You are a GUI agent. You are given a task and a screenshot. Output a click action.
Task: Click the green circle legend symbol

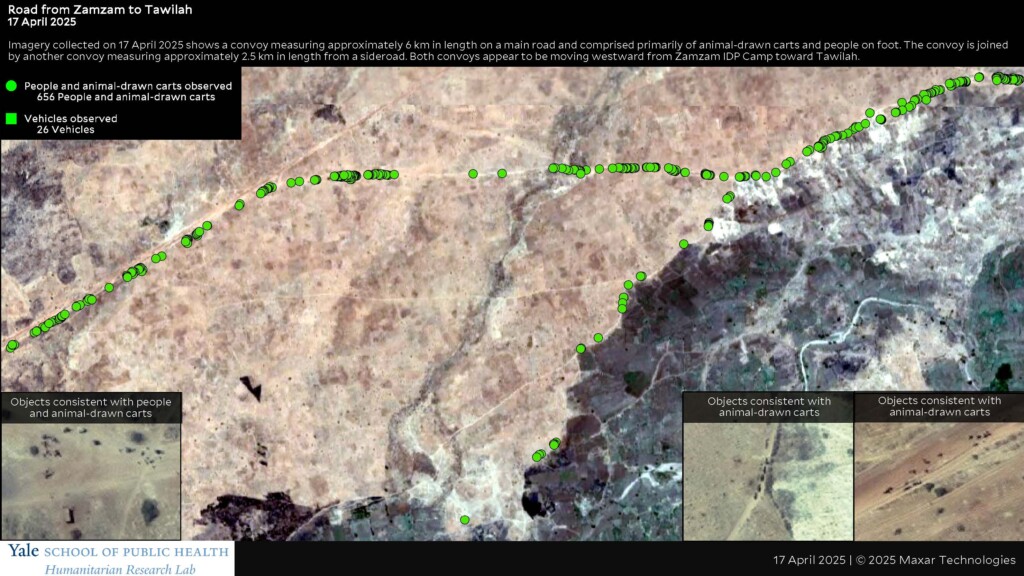tap(11, 86)
